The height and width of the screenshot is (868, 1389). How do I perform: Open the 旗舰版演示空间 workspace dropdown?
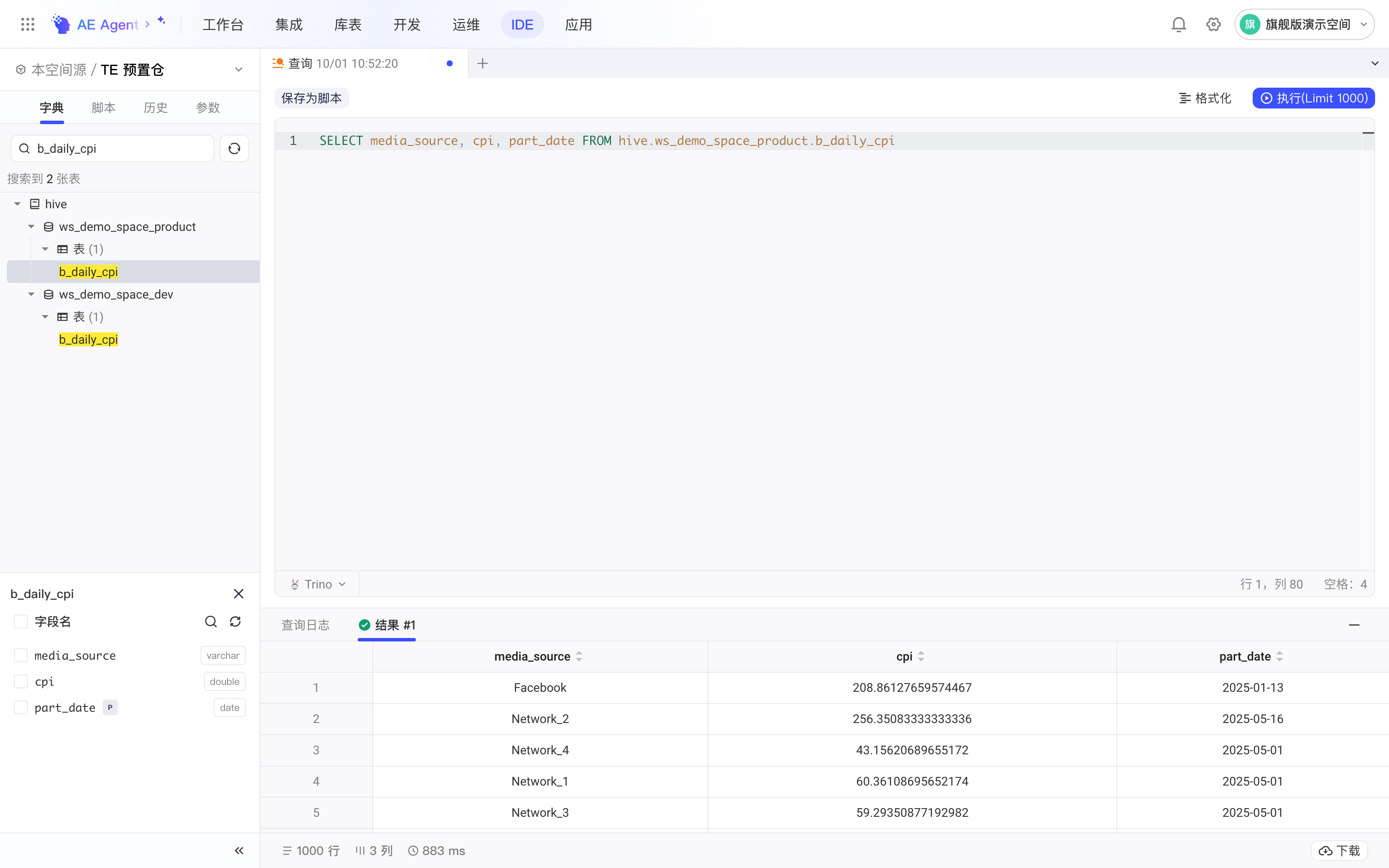click(1304, 24)
